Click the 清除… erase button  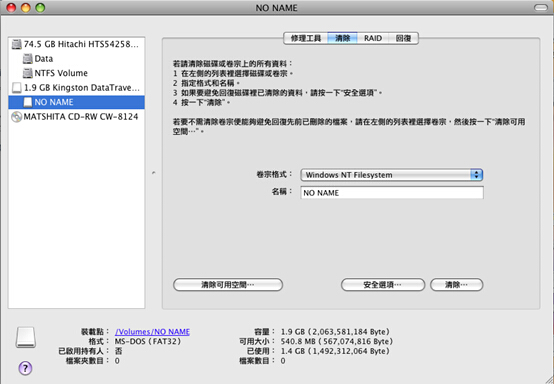click(456, 285)
